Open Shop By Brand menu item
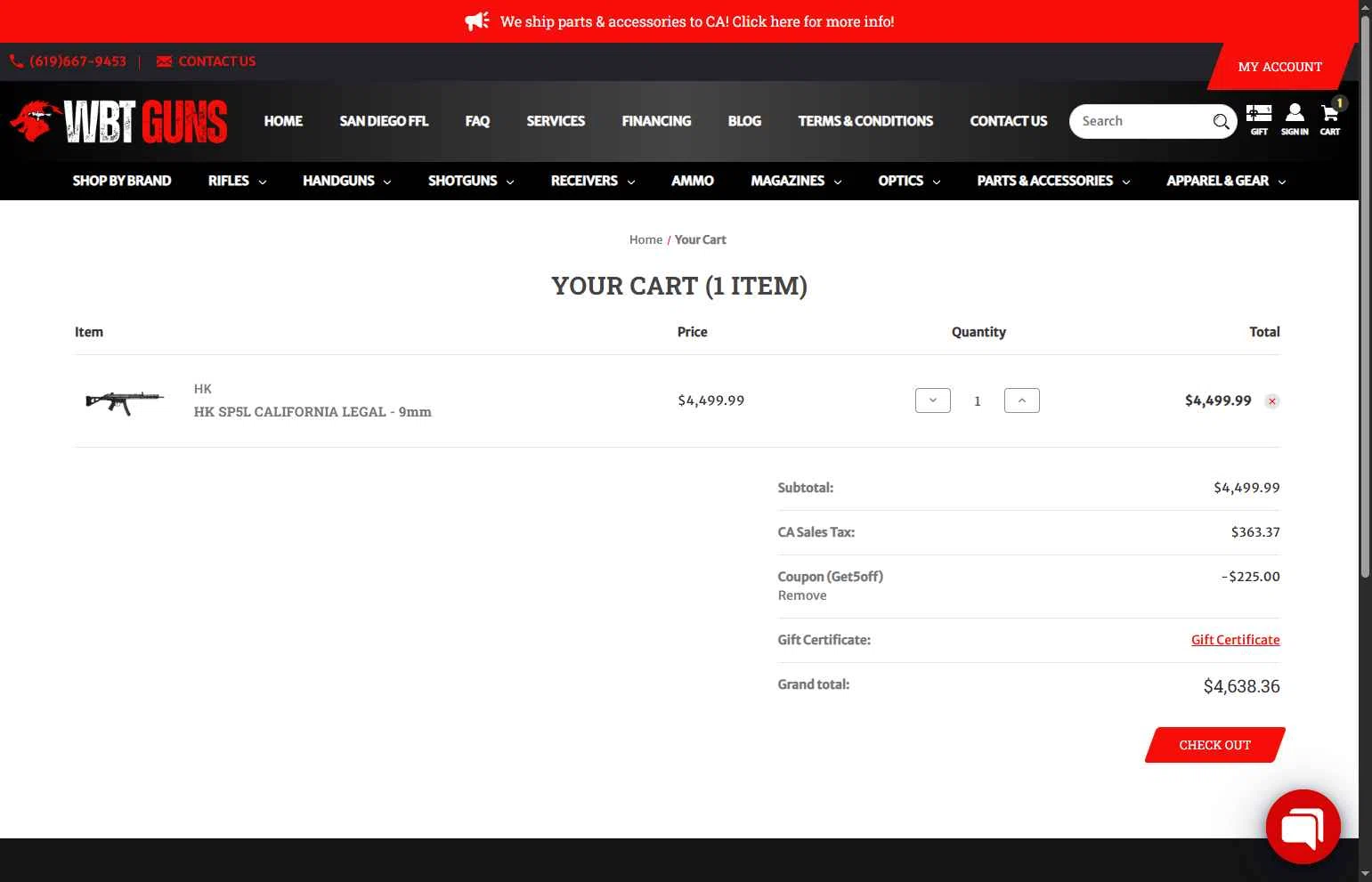The height and width of the screenshot is (882, 1372). coord(122,181)
